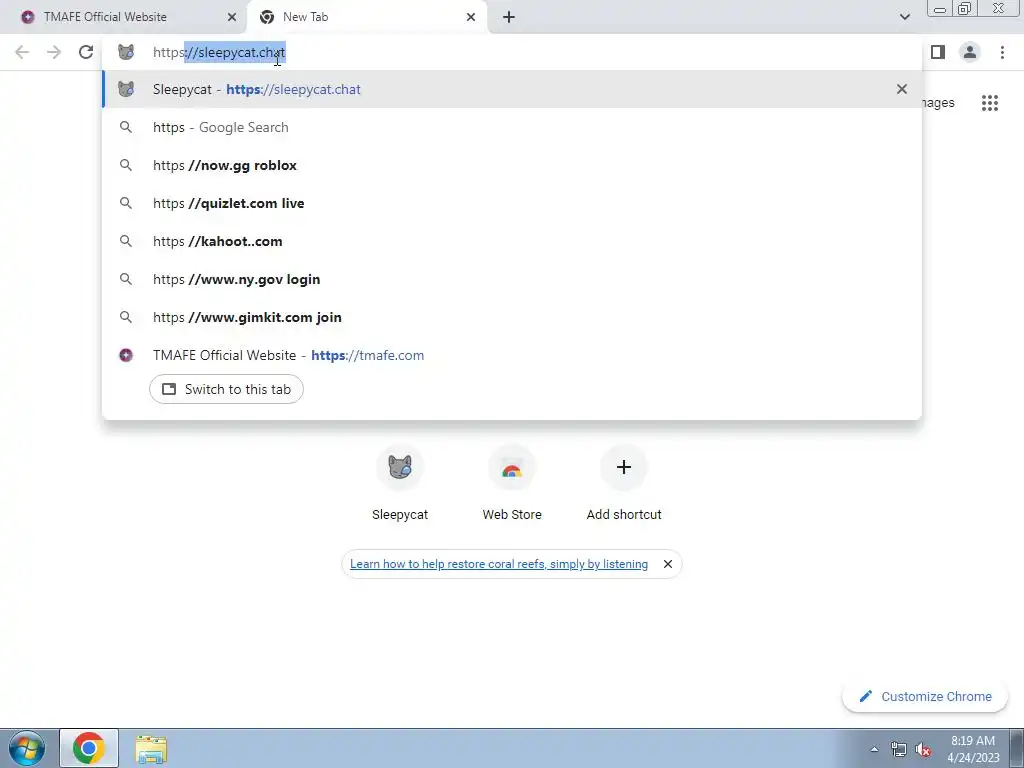Select the TMAFE Official Website tmafe.com suggestion

coord(512,355)
